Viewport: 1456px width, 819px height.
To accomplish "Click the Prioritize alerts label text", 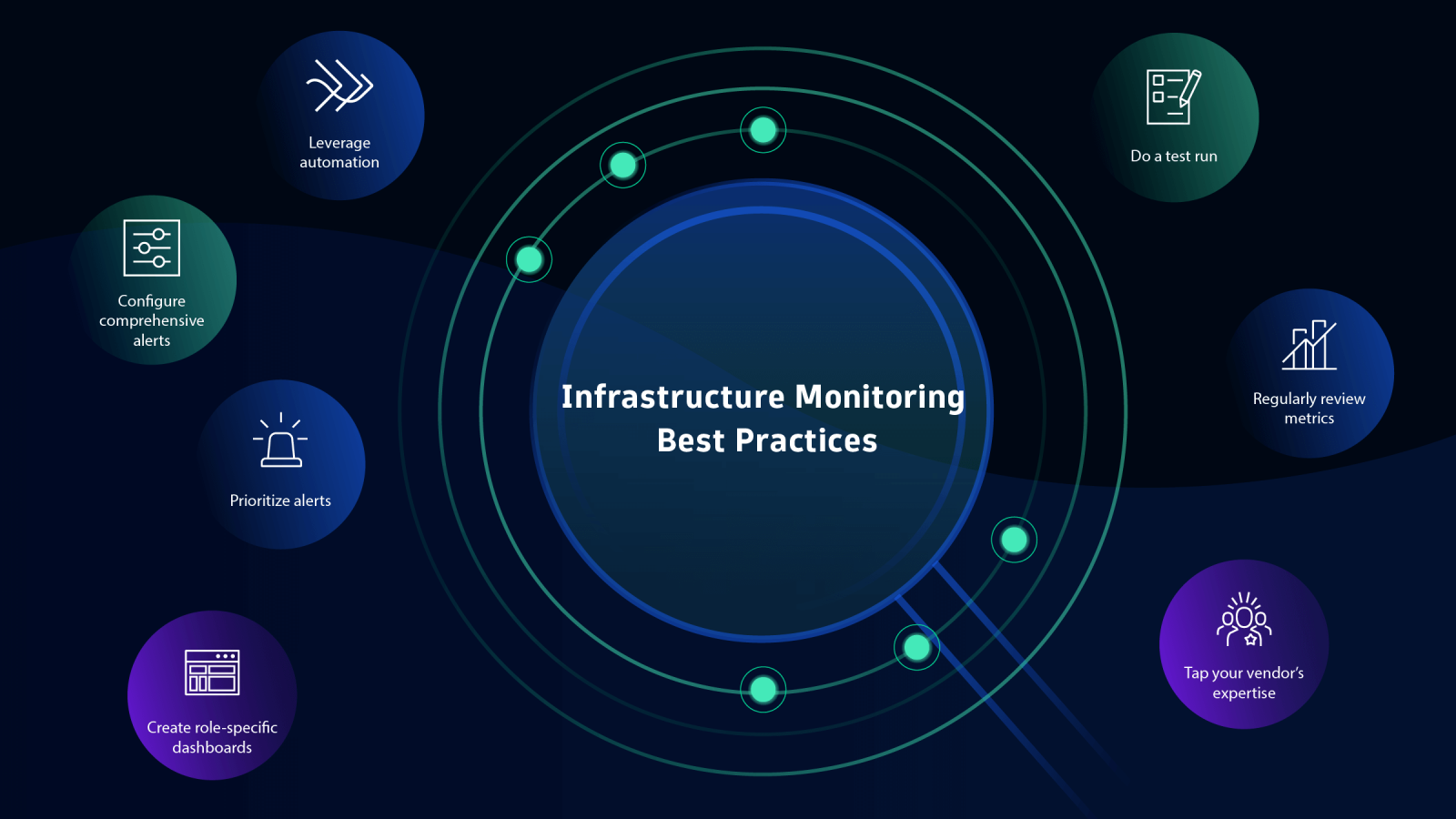I will coord(282,500).
